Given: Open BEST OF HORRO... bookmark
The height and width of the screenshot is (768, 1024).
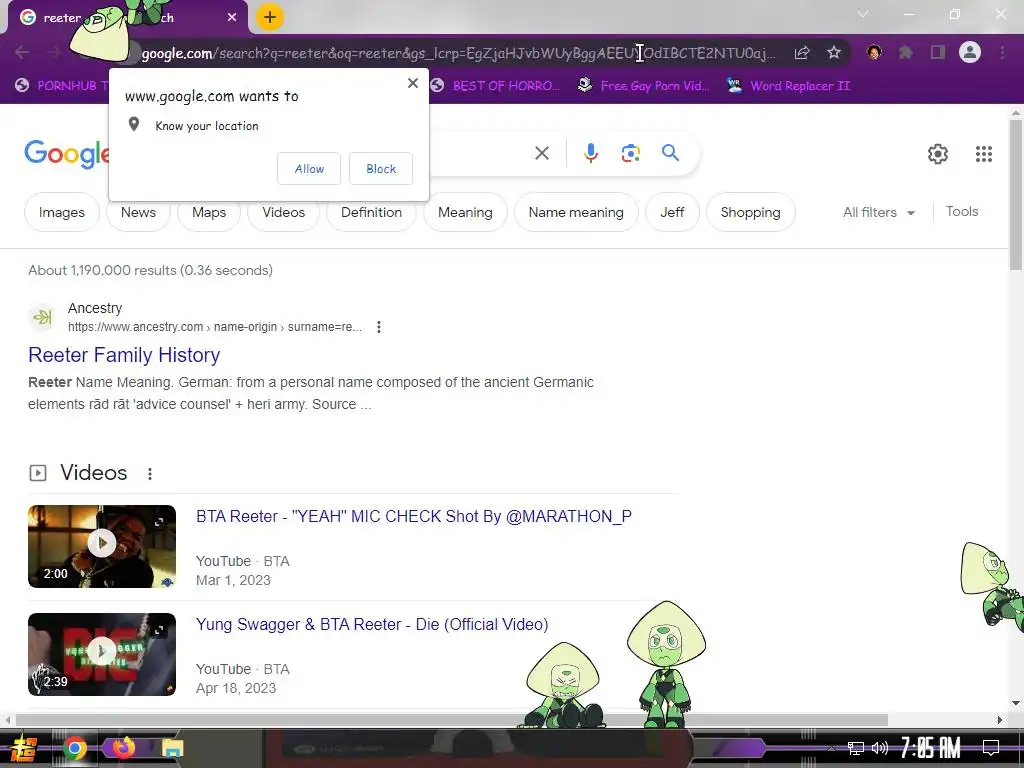Looking at the screenshot, I should point(496,86).
